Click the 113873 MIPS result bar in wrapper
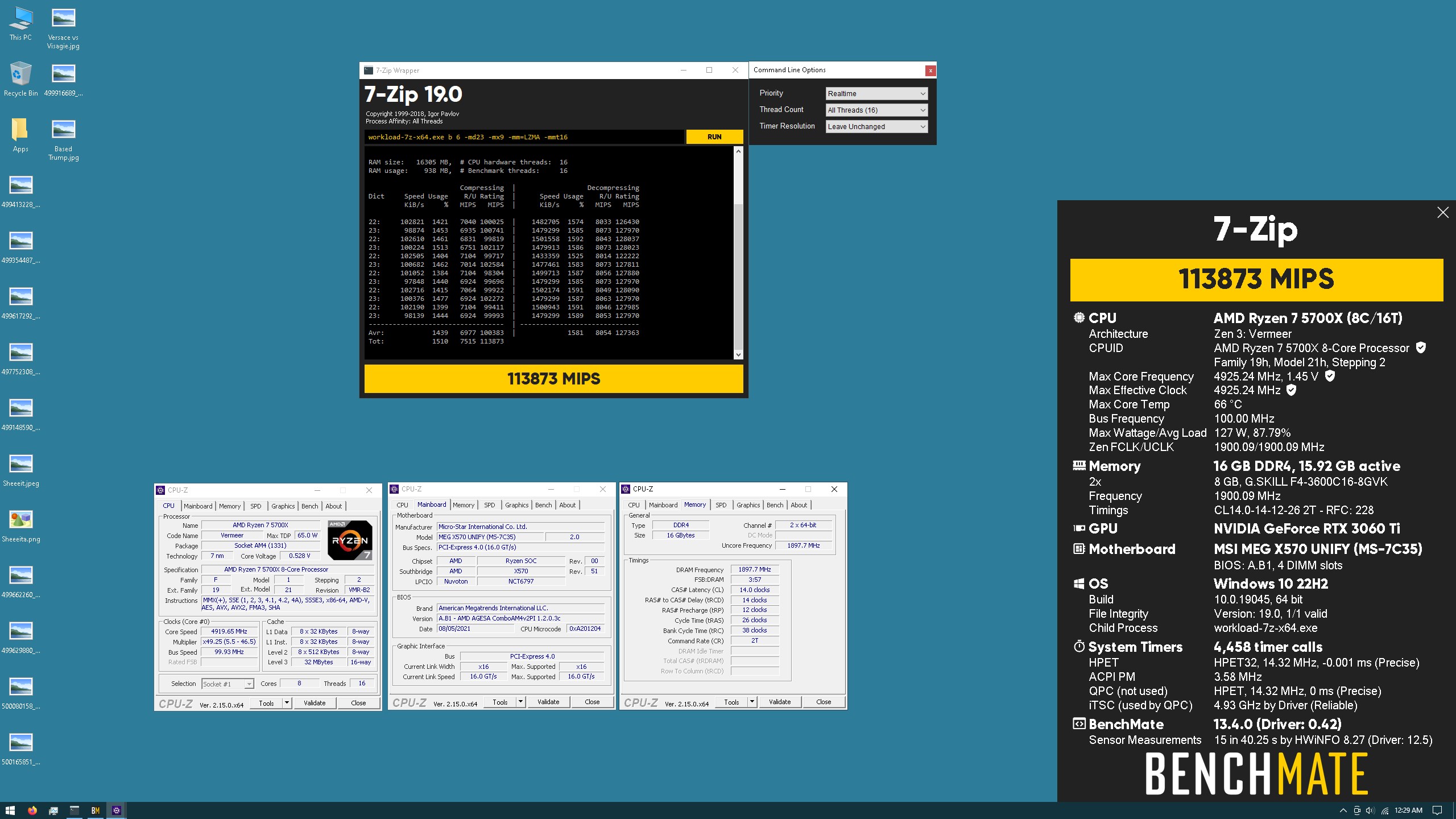1456x819 pixels. [553, 379]
